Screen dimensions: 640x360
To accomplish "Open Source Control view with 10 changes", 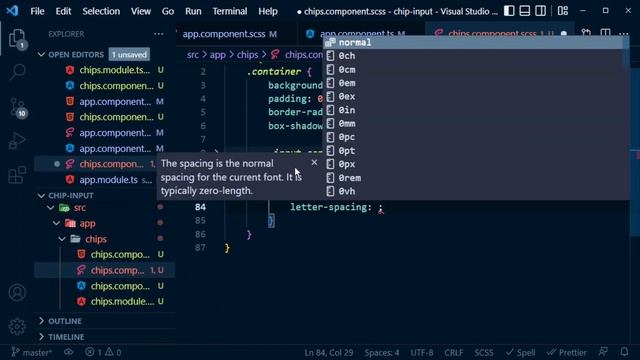I will 18,107.
